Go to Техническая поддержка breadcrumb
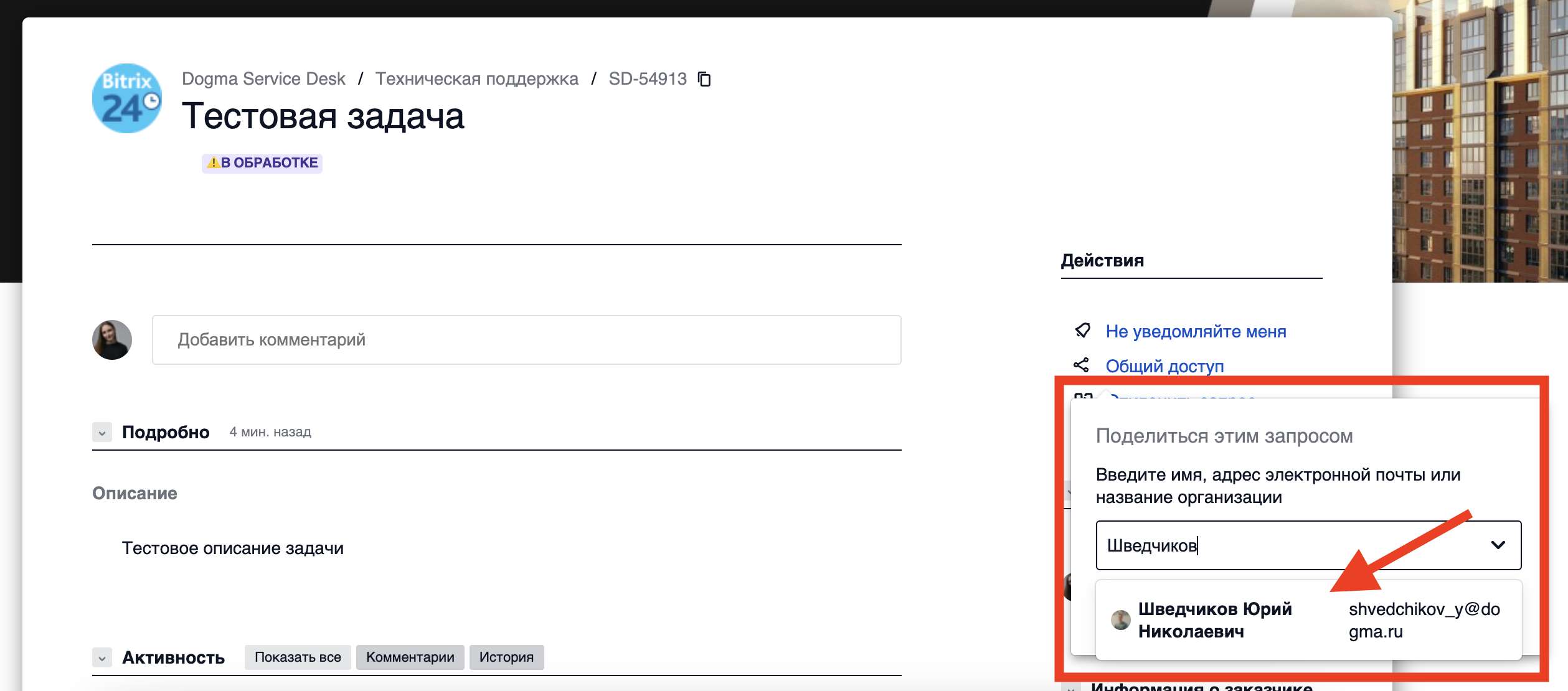Screen dimensions: 1568x691 476,79
